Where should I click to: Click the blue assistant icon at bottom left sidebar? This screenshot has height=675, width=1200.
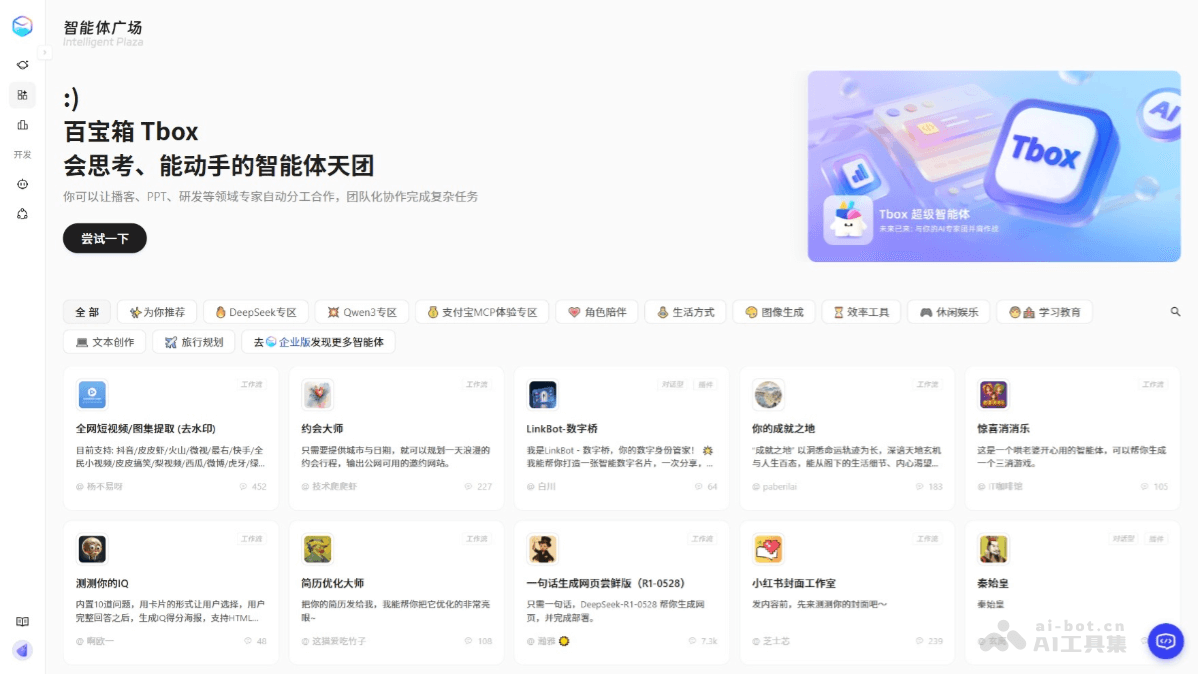pos(22,650)
